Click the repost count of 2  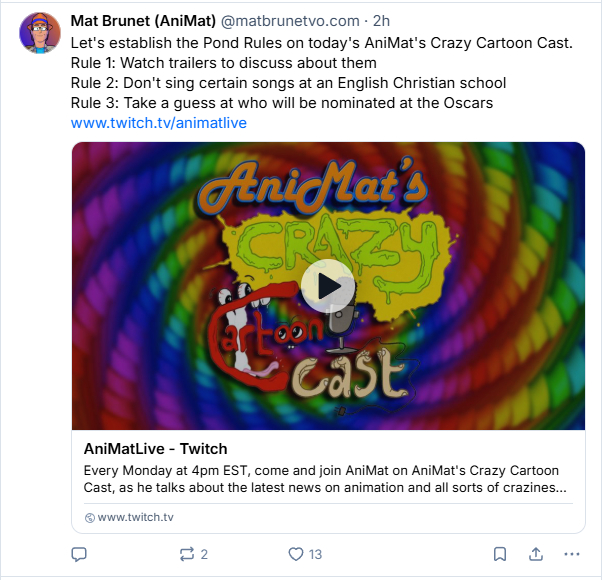pyautogui.click(x=204, y=553)
